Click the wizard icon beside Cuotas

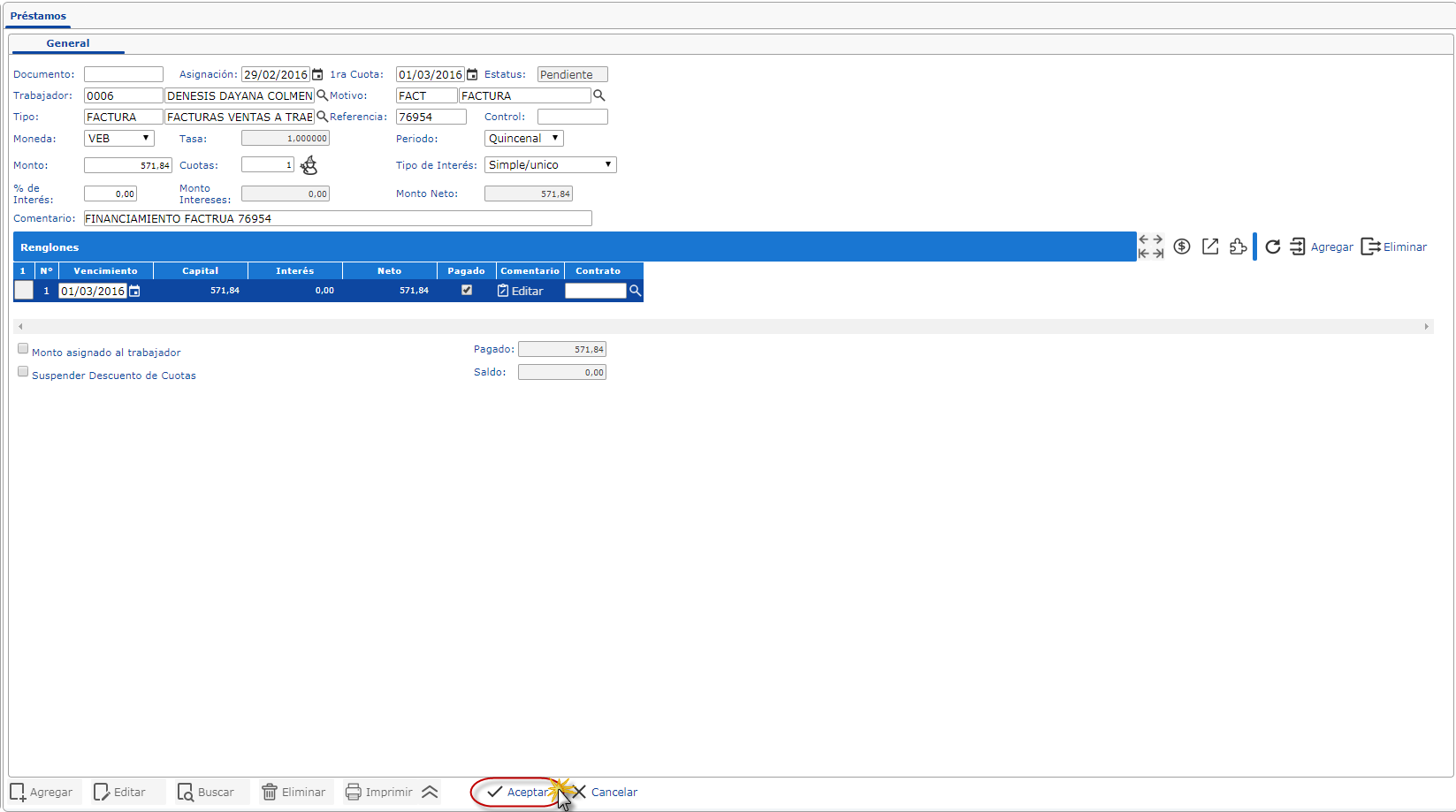(309, 165)
